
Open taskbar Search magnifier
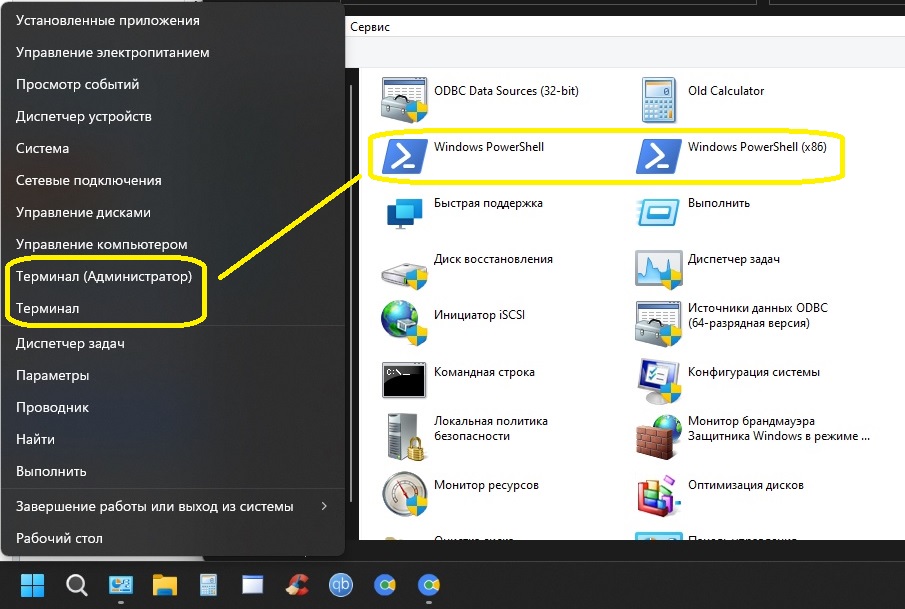click(76, 585)
